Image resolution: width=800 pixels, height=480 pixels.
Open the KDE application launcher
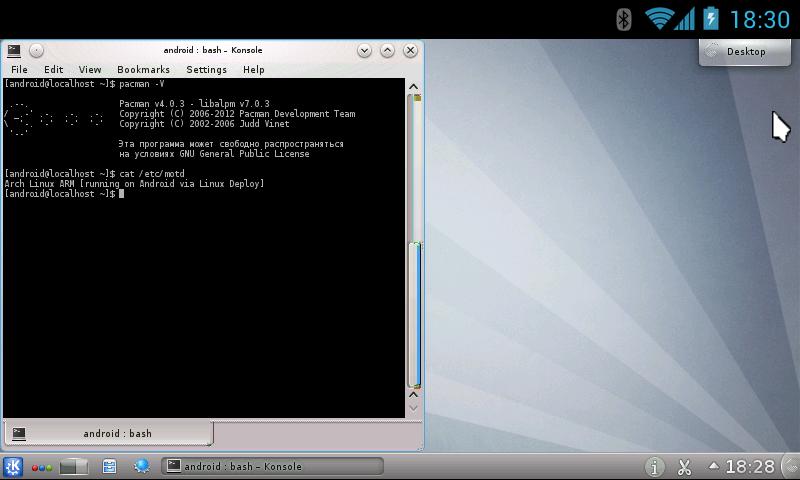(x=14, y=466)
